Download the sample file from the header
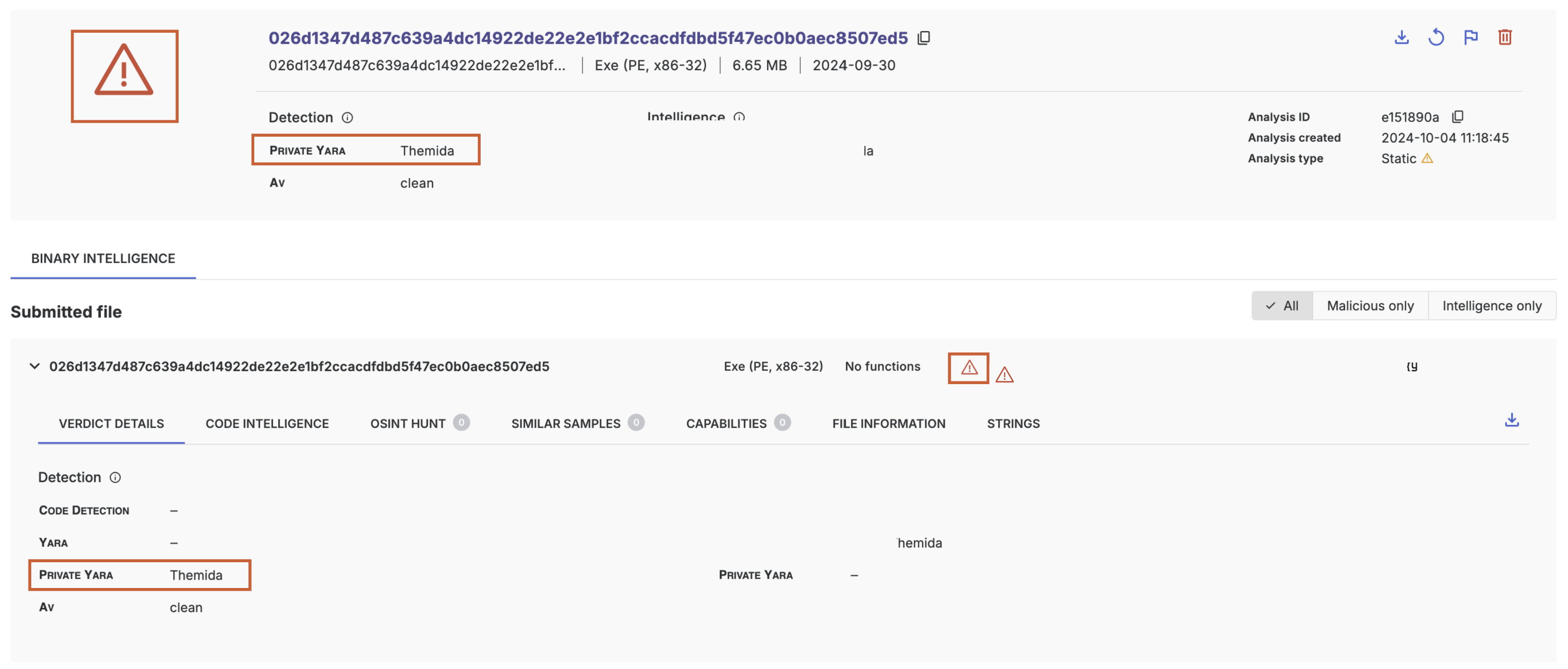Image resolution: width=1568 pixels, height=669 pixels. (x=1401, y=37)
